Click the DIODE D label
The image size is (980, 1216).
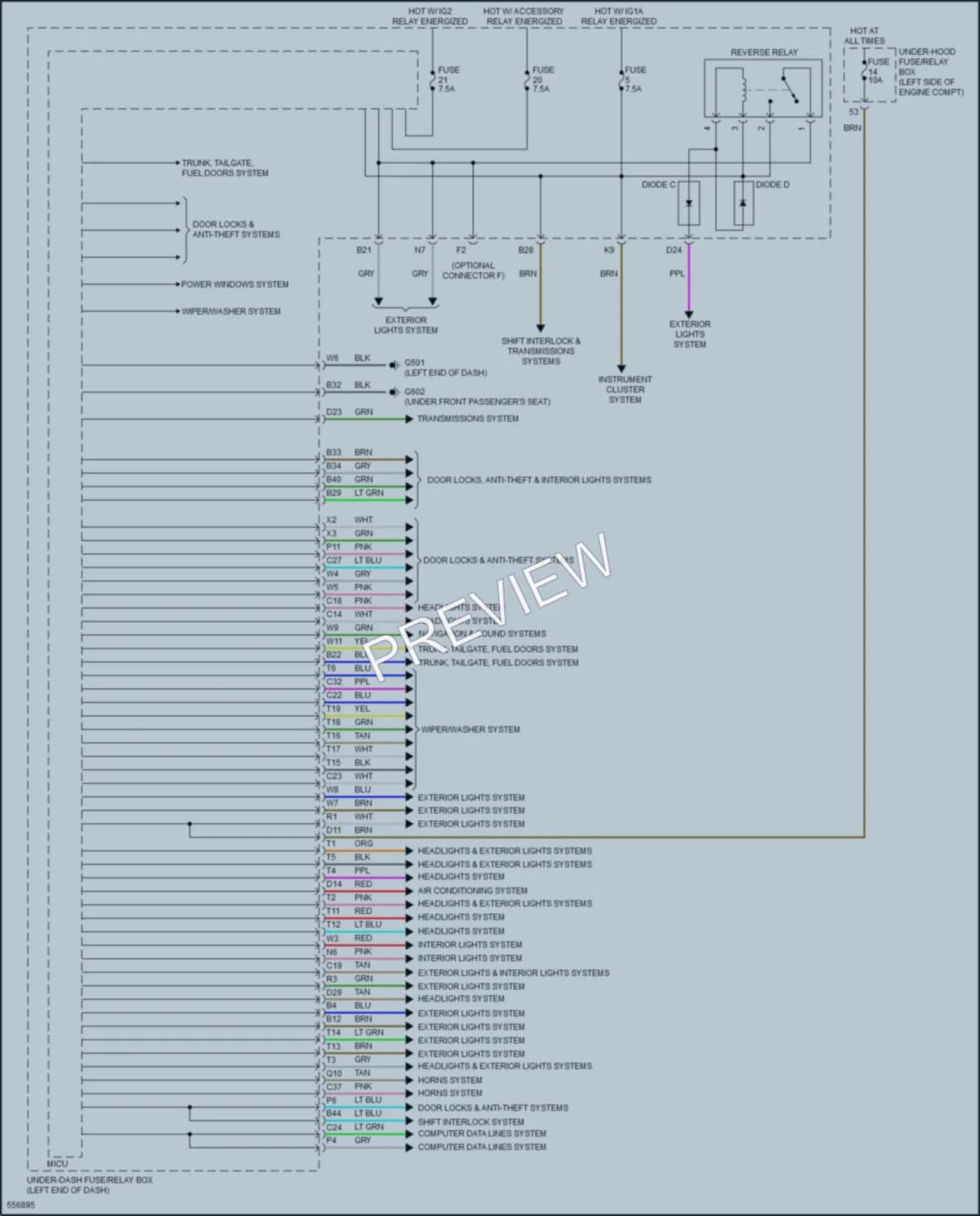[x=773, y=185]
